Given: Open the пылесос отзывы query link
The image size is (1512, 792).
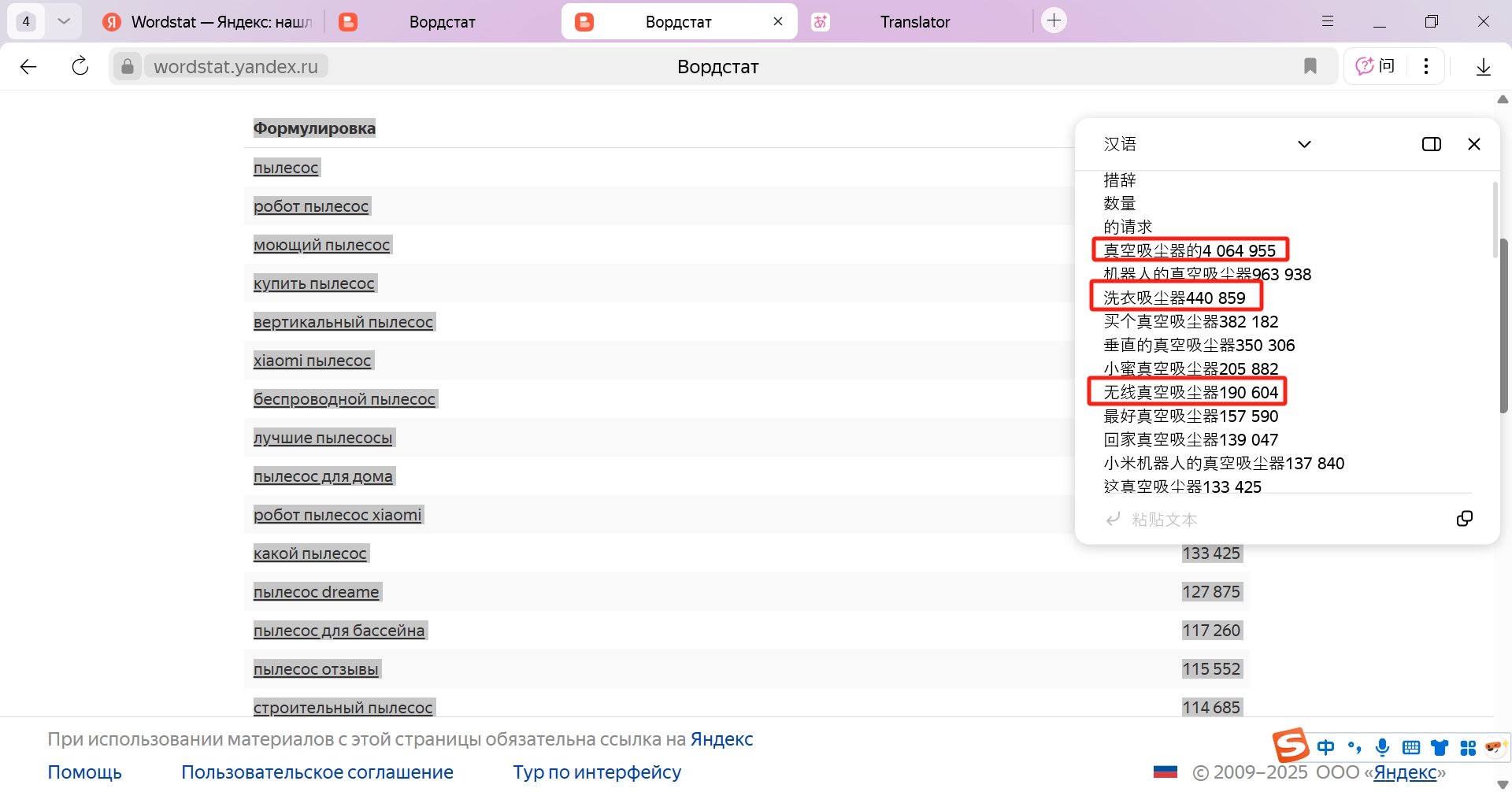Looking at the screenshot, I should [x=316, y=669].
